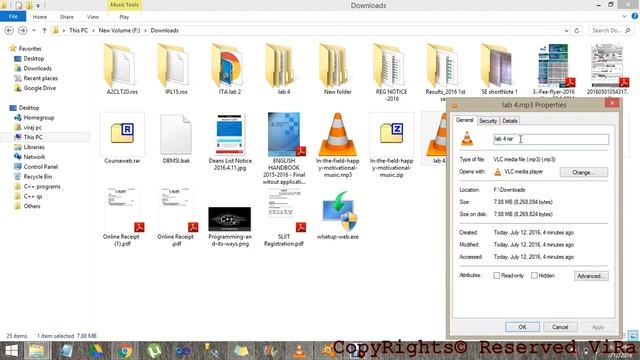Select the Courseweb.rar archive file

click(122, 139)
